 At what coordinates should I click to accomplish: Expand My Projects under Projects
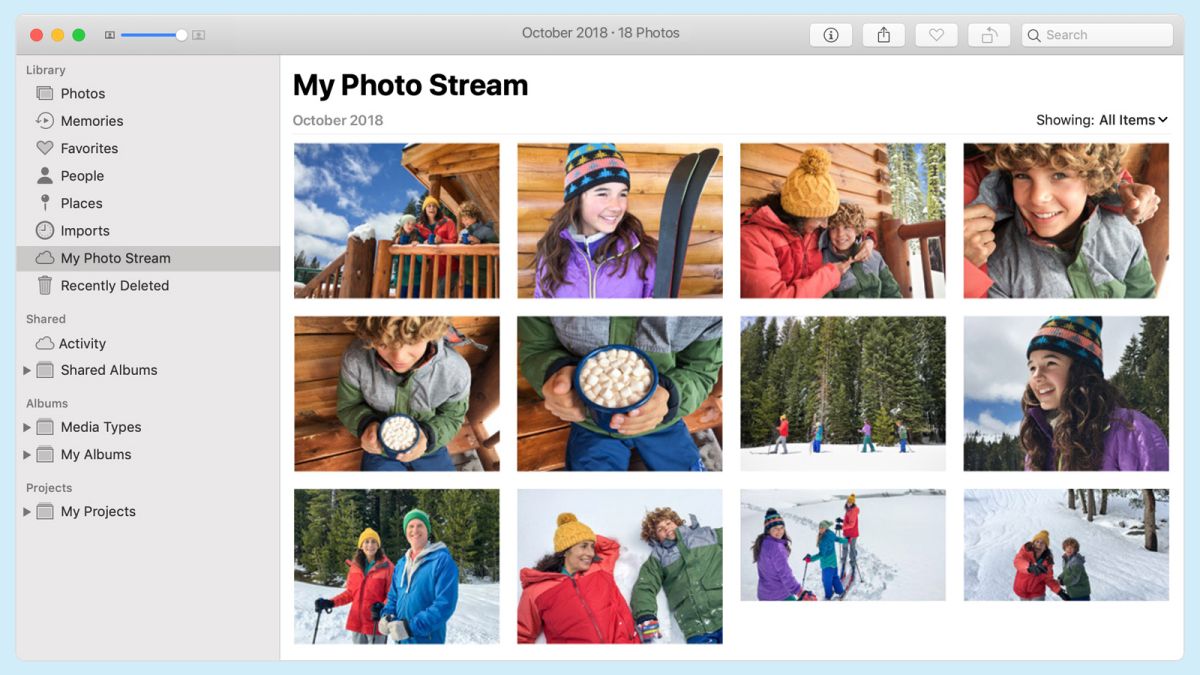click(x=26, y=511)
